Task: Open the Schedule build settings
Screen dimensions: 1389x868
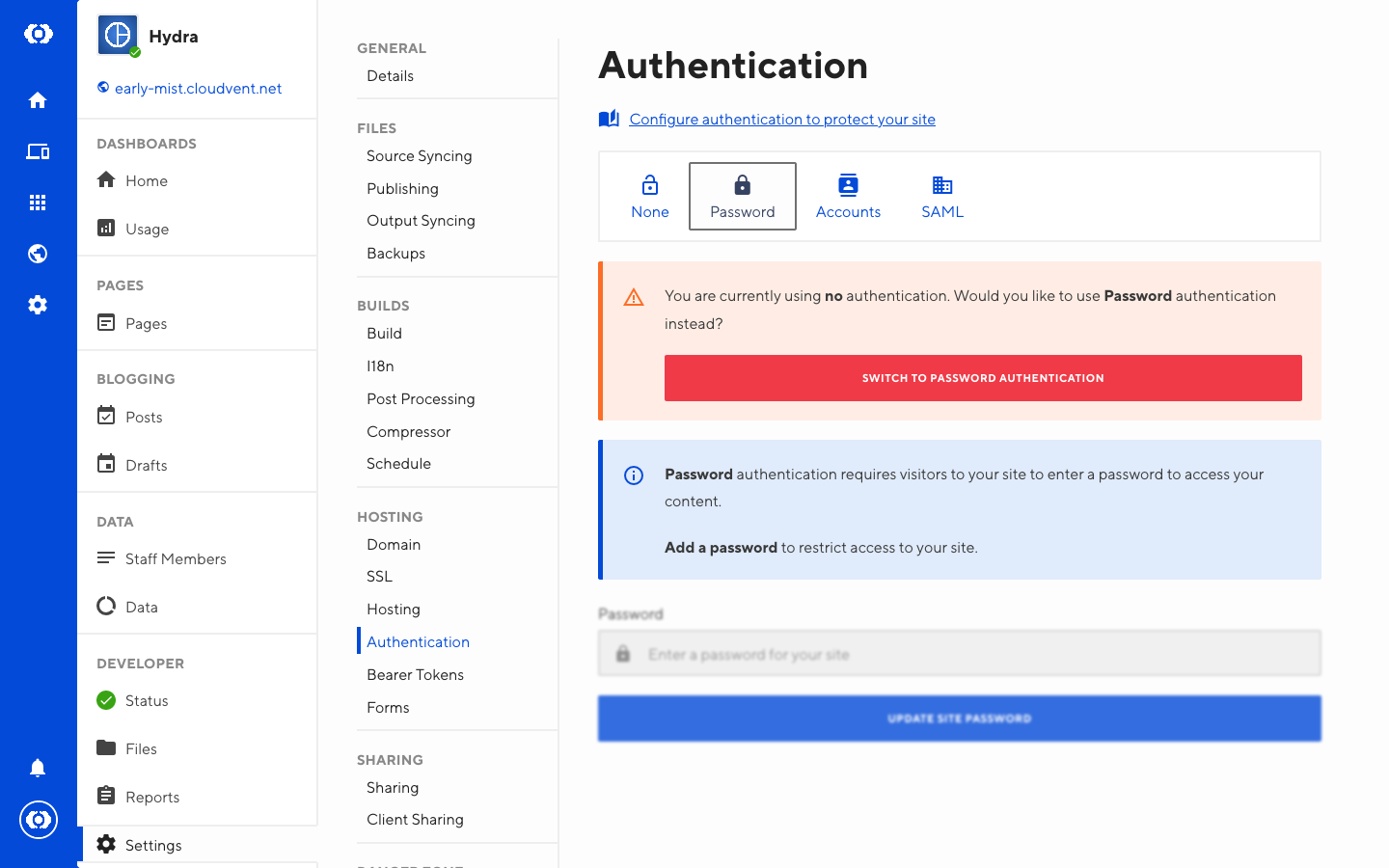Action: click(x=399, y=464)
